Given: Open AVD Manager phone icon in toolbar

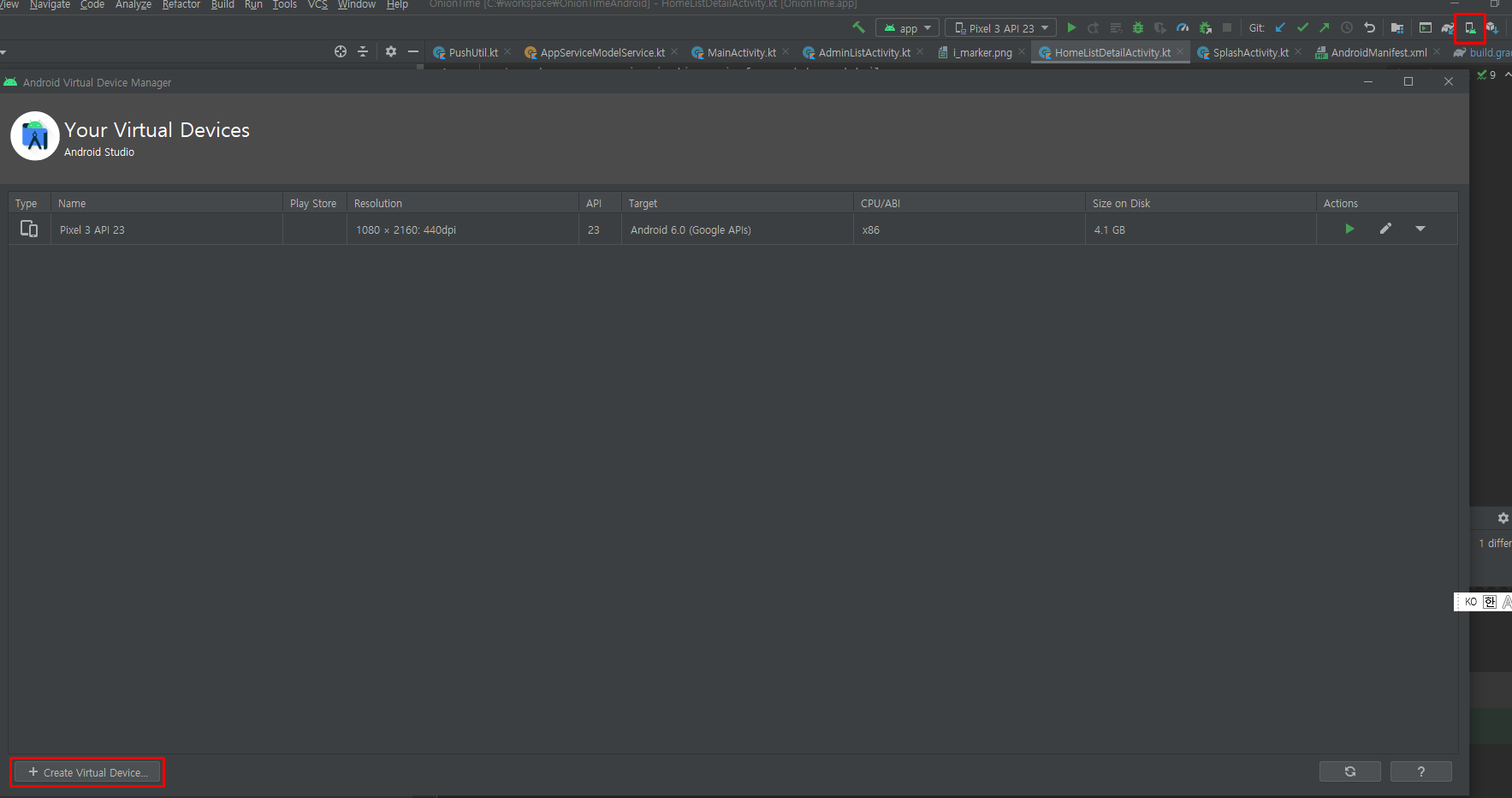Looking at the screenshot, I should (1470, 27).
